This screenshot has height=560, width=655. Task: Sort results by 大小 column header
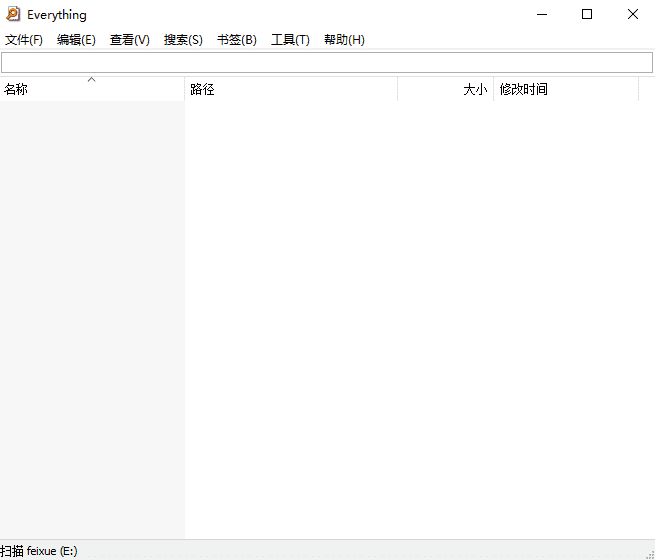(446, 89)
